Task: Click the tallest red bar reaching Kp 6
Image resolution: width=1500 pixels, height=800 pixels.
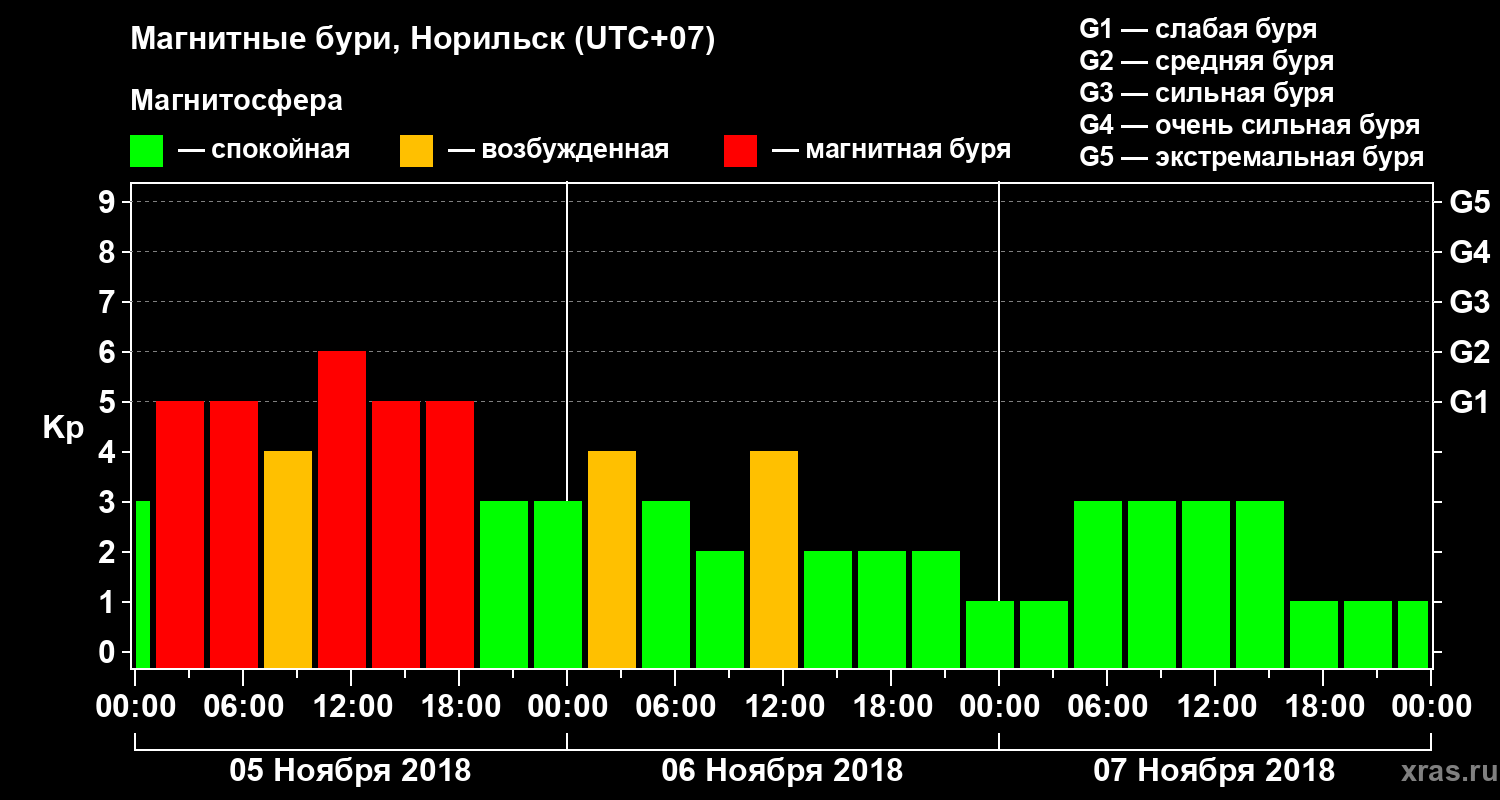Action: 342,509
